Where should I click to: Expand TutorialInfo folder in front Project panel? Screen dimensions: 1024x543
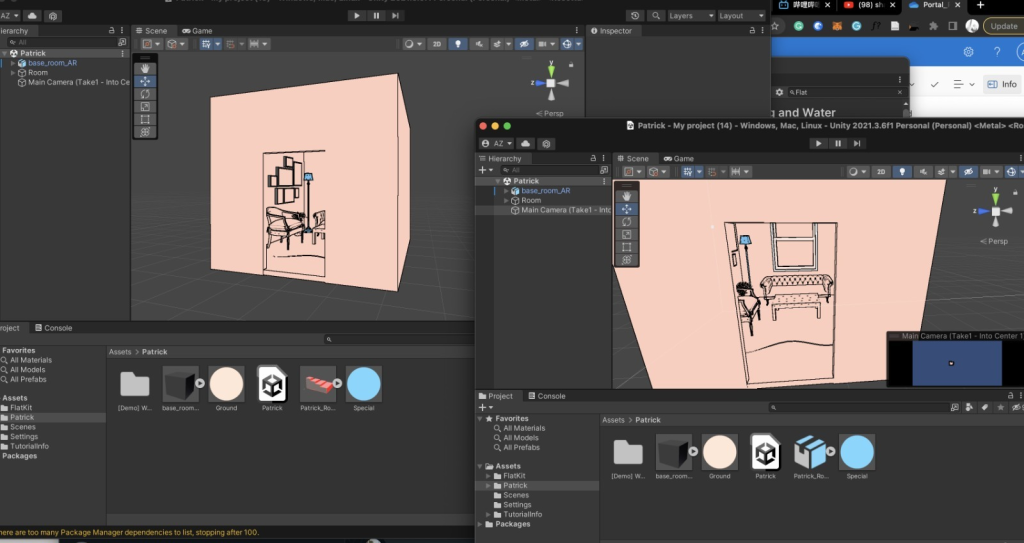click(x=488, y=514)
